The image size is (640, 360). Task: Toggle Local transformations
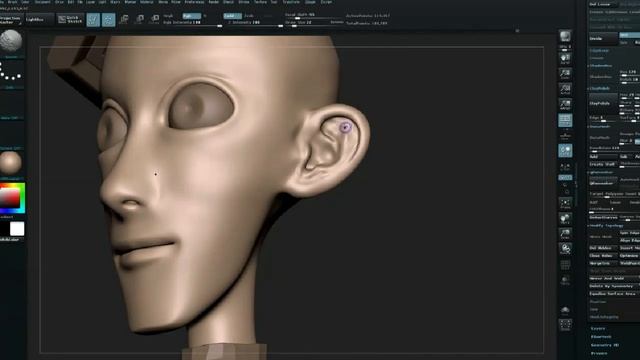[565, 151]
